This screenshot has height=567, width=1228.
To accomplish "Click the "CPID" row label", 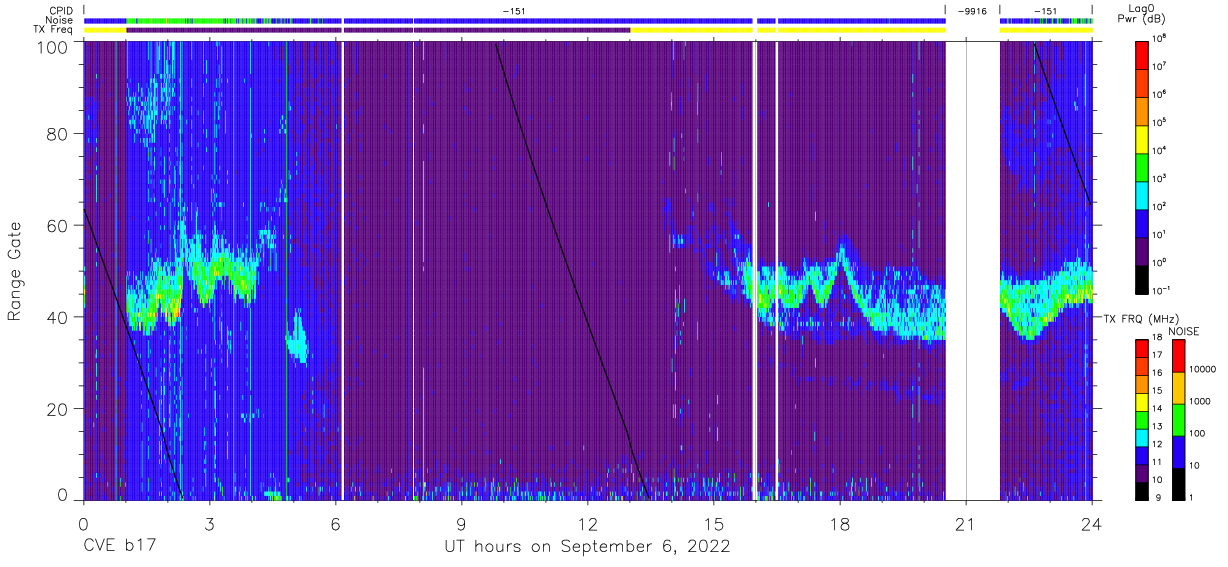I will click(62, 10).
